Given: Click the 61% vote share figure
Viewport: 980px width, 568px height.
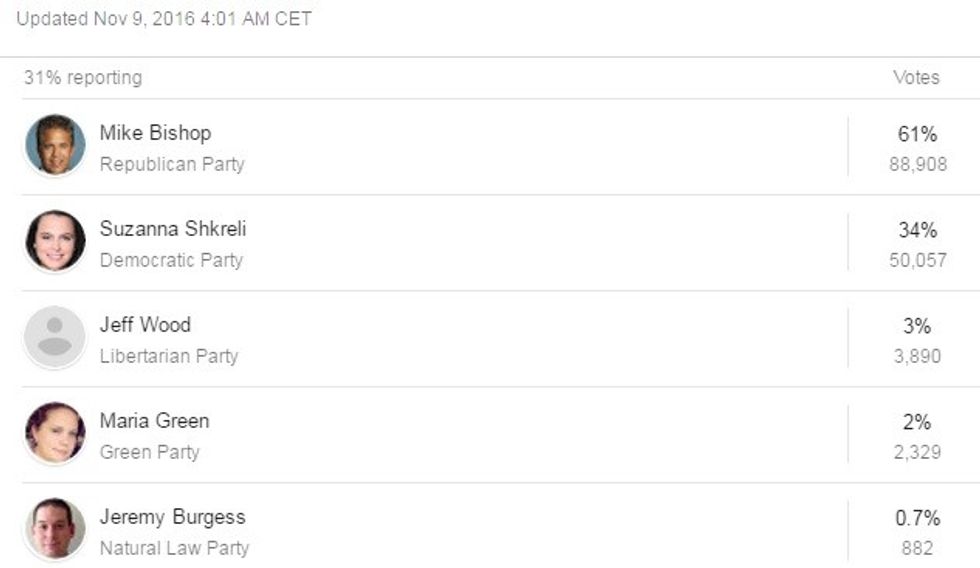Looking at the screenshot, I should (x=917, y=134).
